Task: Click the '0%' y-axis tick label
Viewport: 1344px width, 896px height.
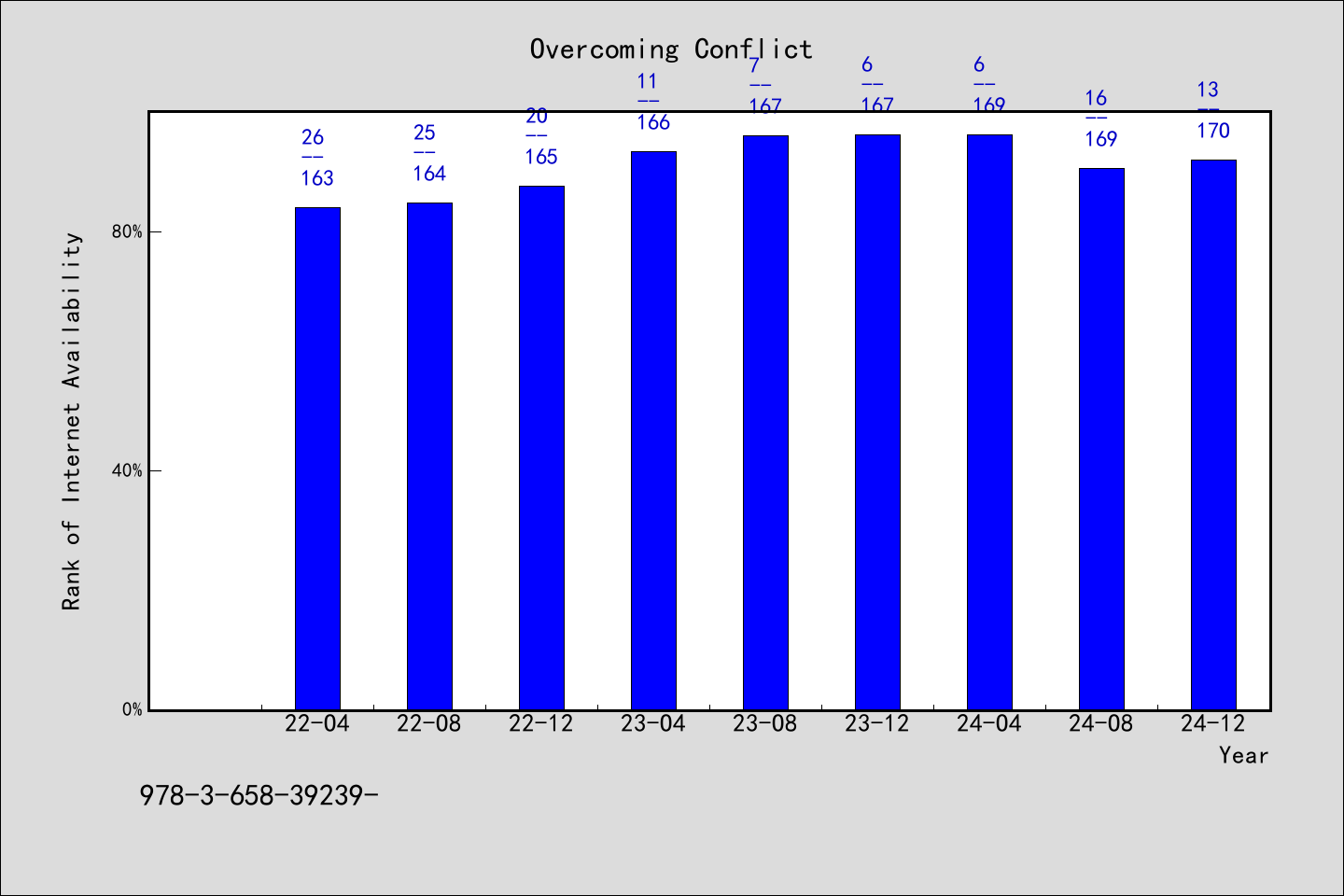Action: coord(133,709)
